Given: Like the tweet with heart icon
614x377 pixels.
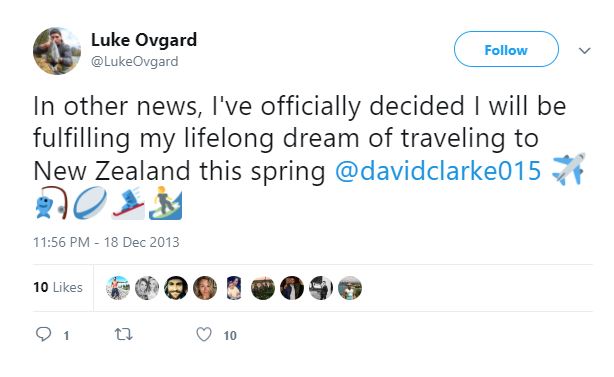Looking at the screenshot, I should coord(204,334).
